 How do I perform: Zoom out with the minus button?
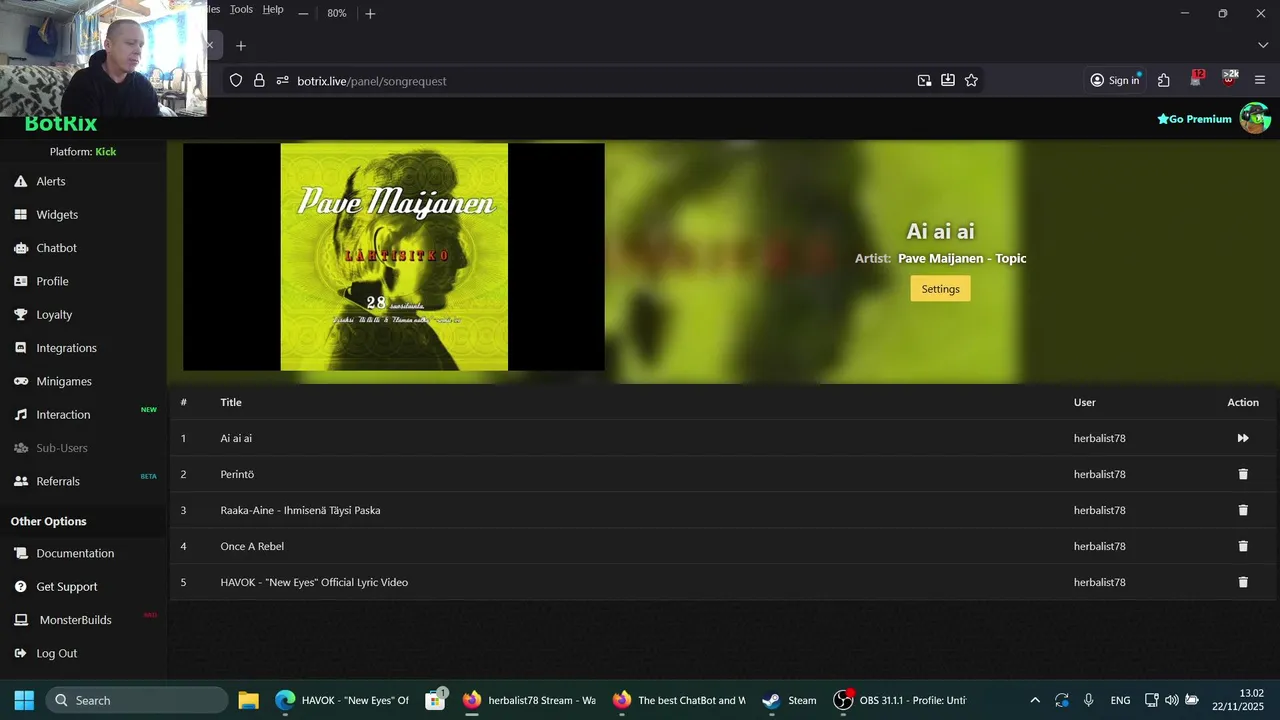pos(303,13)
